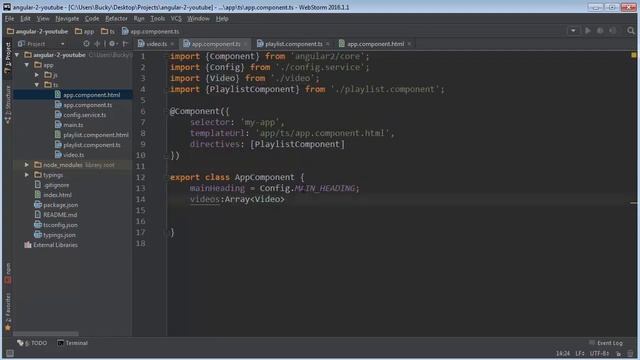Click the collapse all icon in Project panel
This screenshot has height=360, width=640.
[97, 44]
